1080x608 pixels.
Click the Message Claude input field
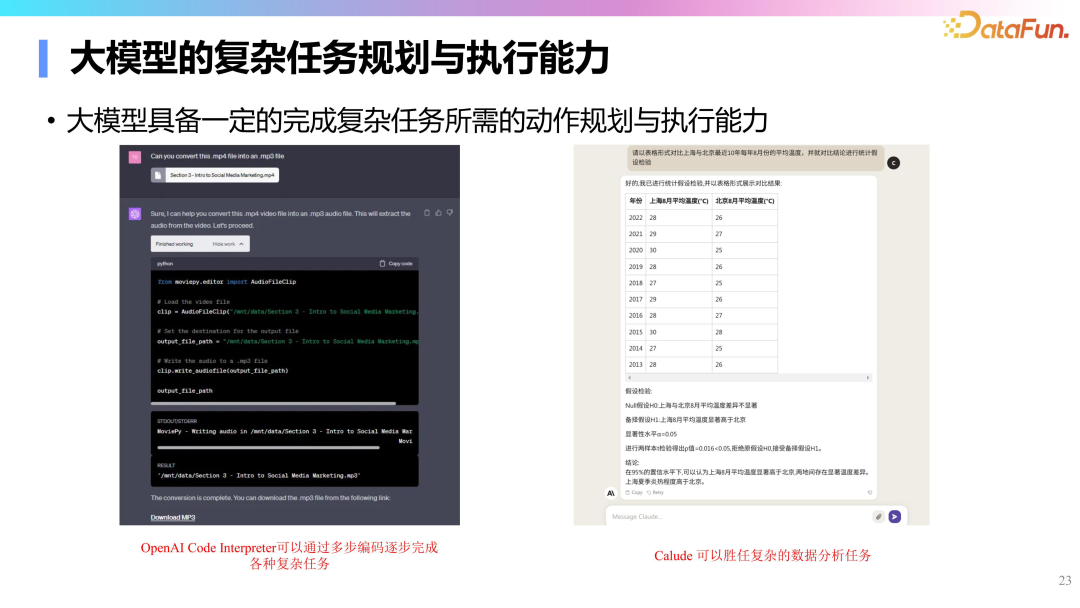680,517
